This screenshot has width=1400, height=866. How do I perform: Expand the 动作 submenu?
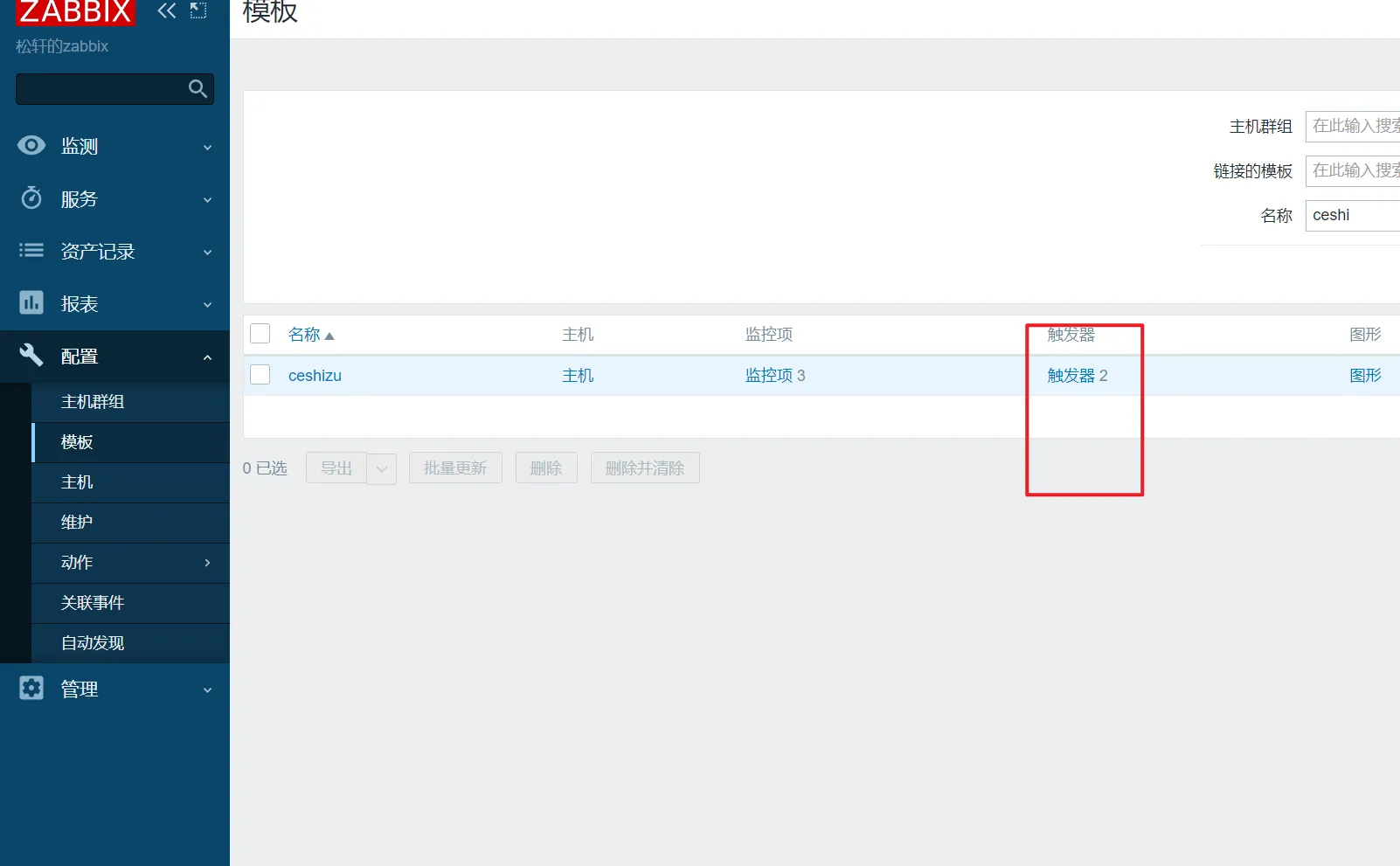[207, 563]
